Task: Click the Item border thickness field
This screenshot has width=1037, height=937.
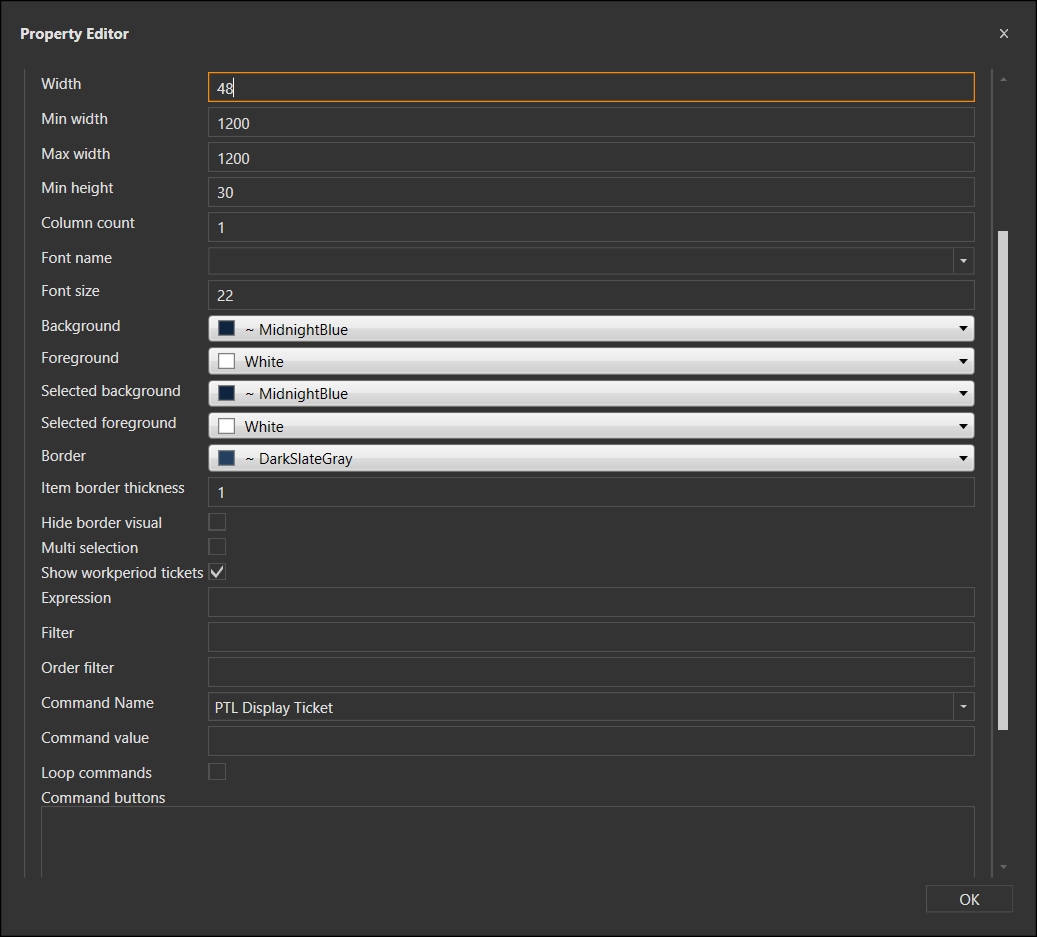Action: pos(591,492)
